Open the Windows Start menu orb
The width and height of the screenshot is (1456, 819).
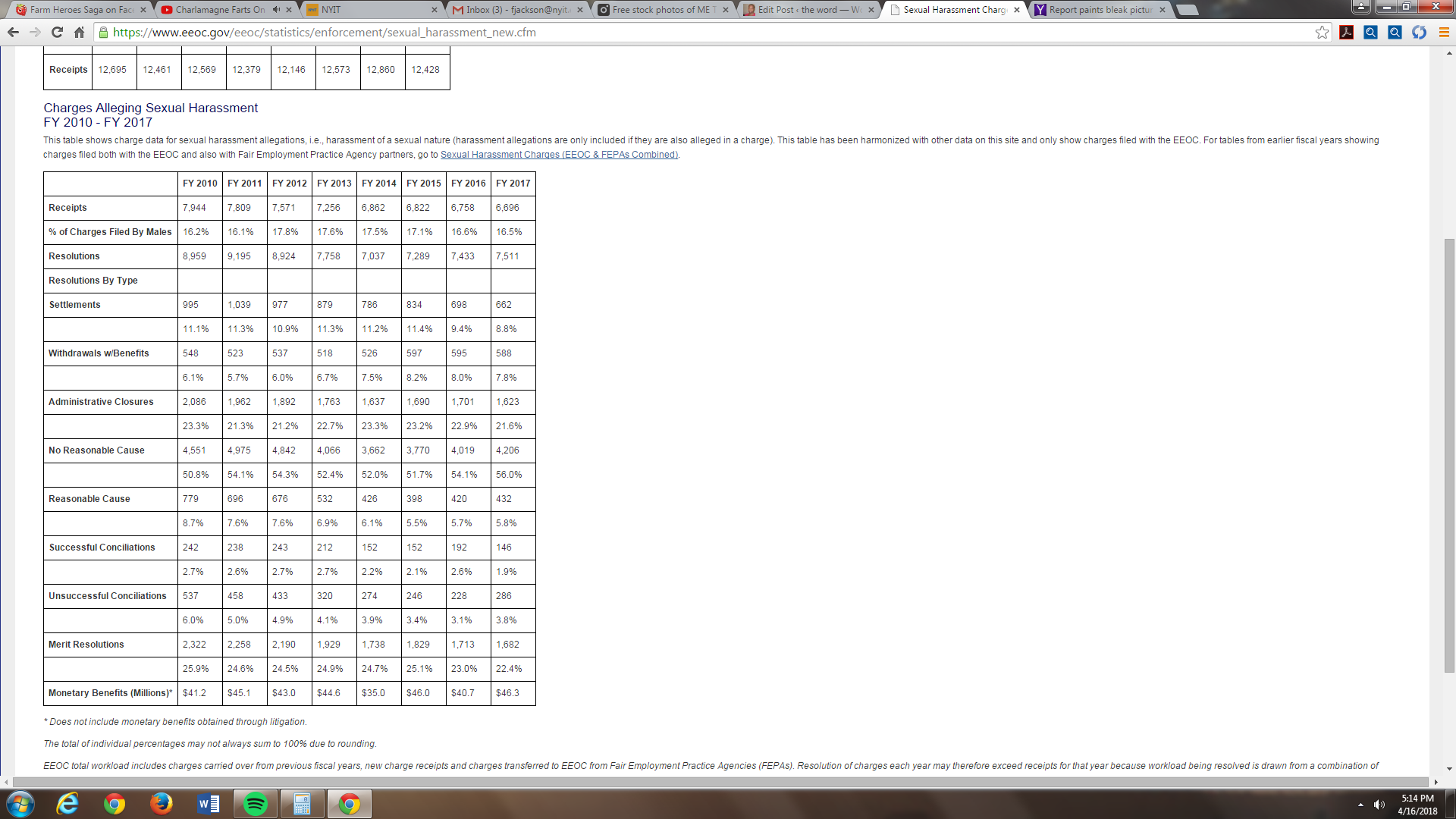click(x=20, y=804)
